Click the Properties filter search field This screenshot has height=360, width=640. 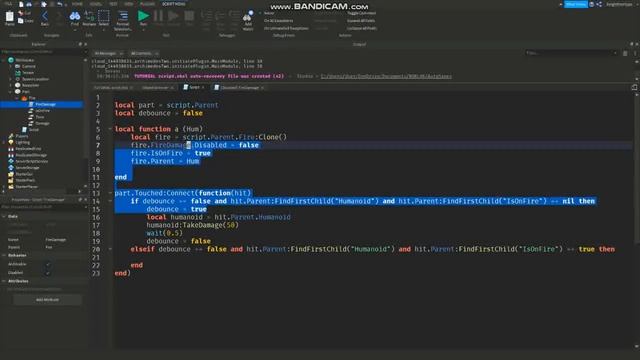[x=43, y=207]
